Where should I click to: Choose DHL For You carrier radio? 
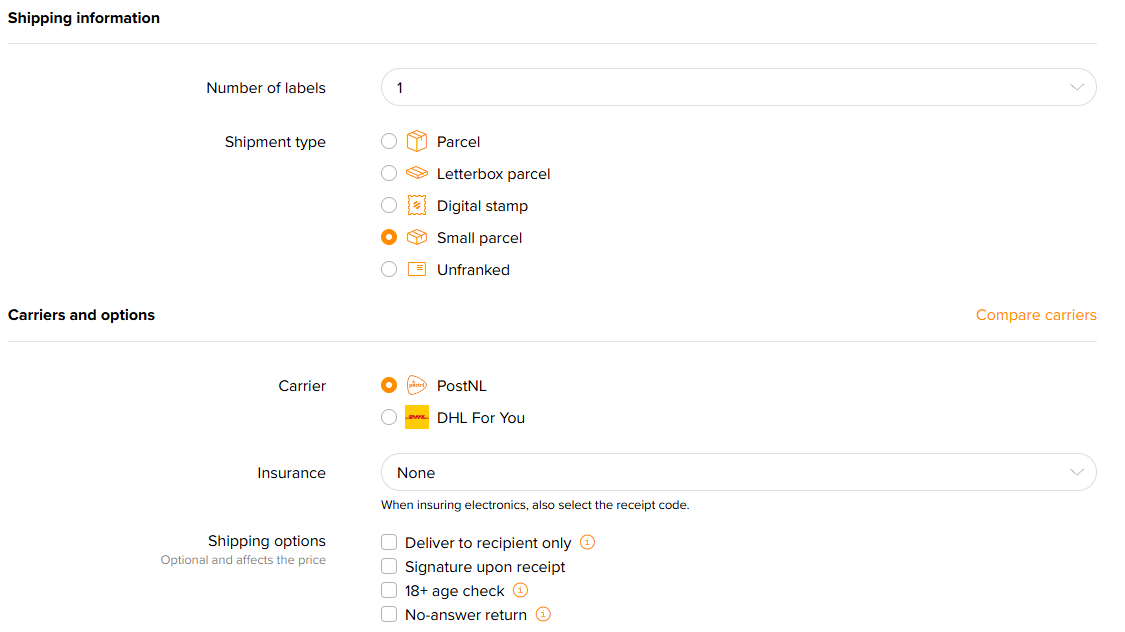389,418
